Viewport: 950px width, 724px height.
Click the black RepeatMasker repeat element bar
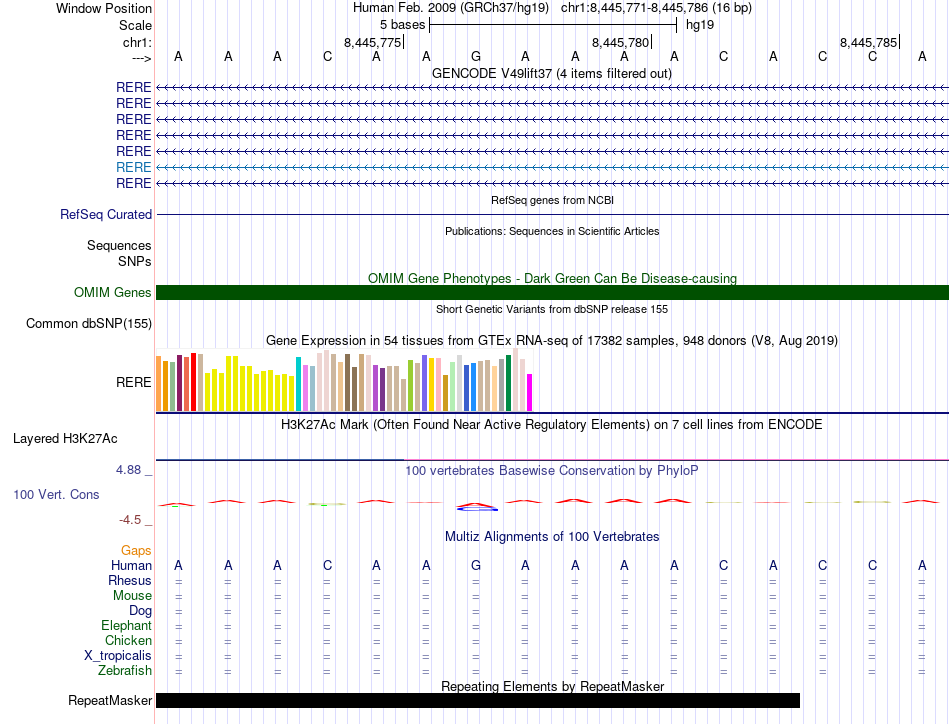coord(477,700)
